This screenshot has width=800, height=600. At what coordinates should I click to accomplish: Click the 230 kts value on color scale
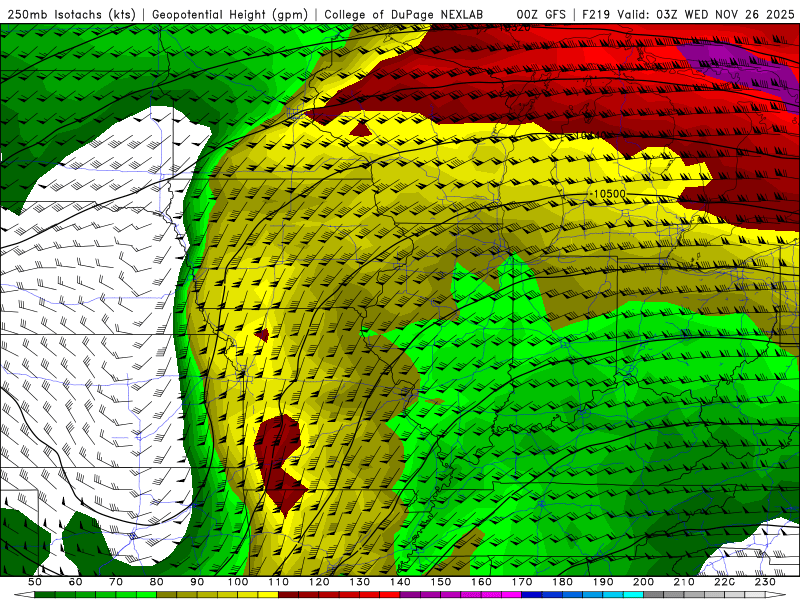coord(765,582)
